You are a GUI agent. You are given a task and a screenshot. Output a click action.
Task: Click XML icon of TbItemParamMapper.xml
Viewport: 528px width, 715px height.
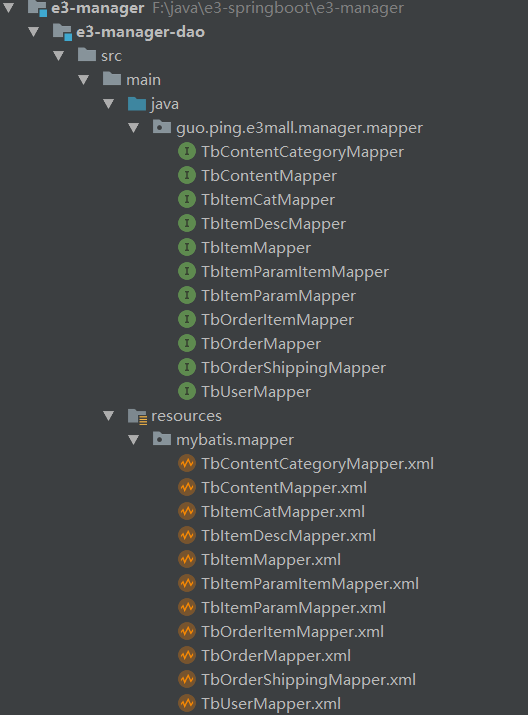pos(187,607)
